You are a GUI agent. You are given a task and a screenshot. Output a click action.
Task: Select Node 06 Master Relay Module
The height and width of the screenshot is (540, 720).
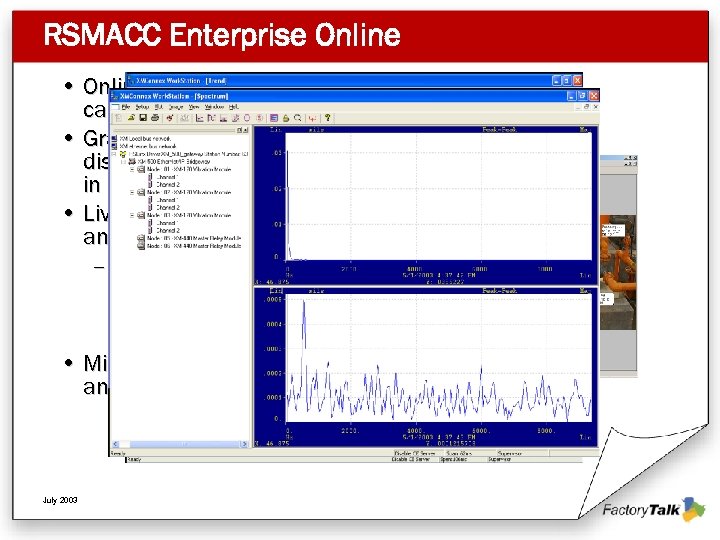tap(194, 246)
